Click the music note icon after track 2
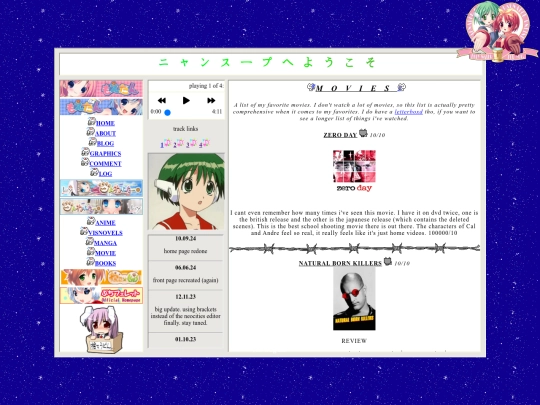This screenshot has height=405, width=540. (180, 143)
